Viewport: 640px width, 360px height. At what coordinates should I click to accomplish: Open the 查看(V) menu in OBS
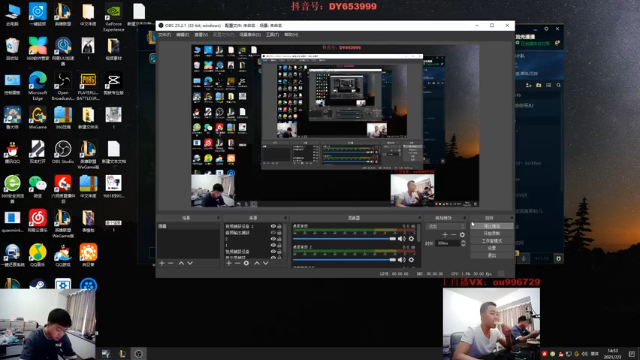(201, 35)
